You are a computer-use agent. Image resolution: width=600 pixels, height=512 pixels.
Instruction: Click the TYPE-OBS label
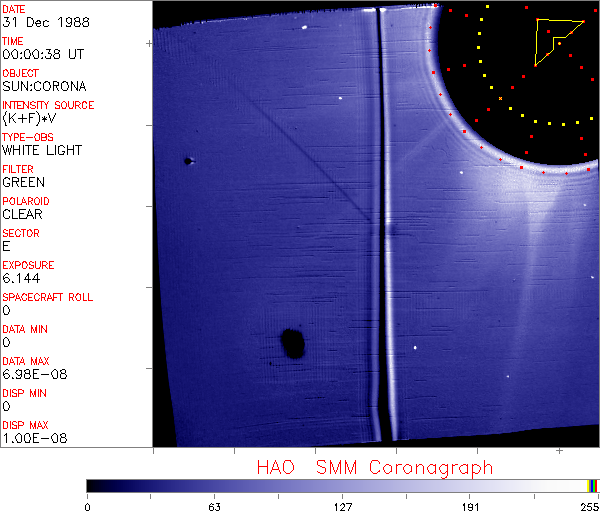tap(28, 137)
